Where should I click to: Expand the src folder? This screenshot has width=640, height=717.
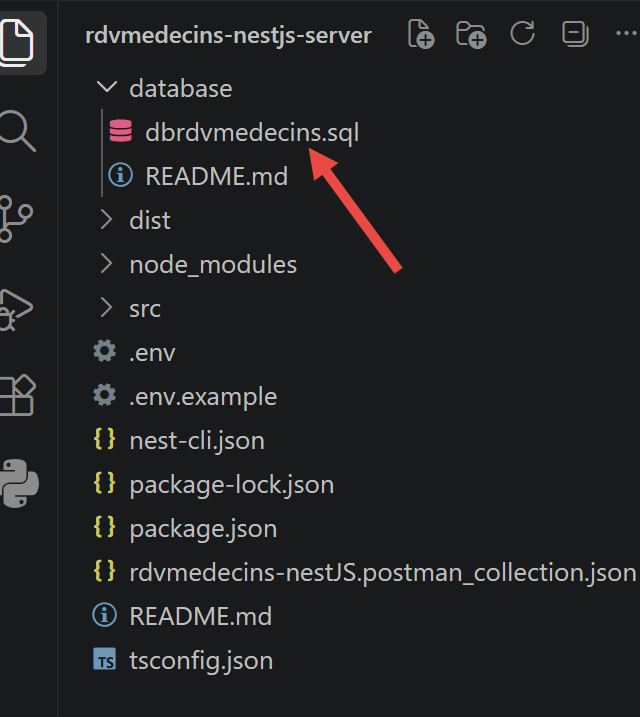[x=107, y=307]
